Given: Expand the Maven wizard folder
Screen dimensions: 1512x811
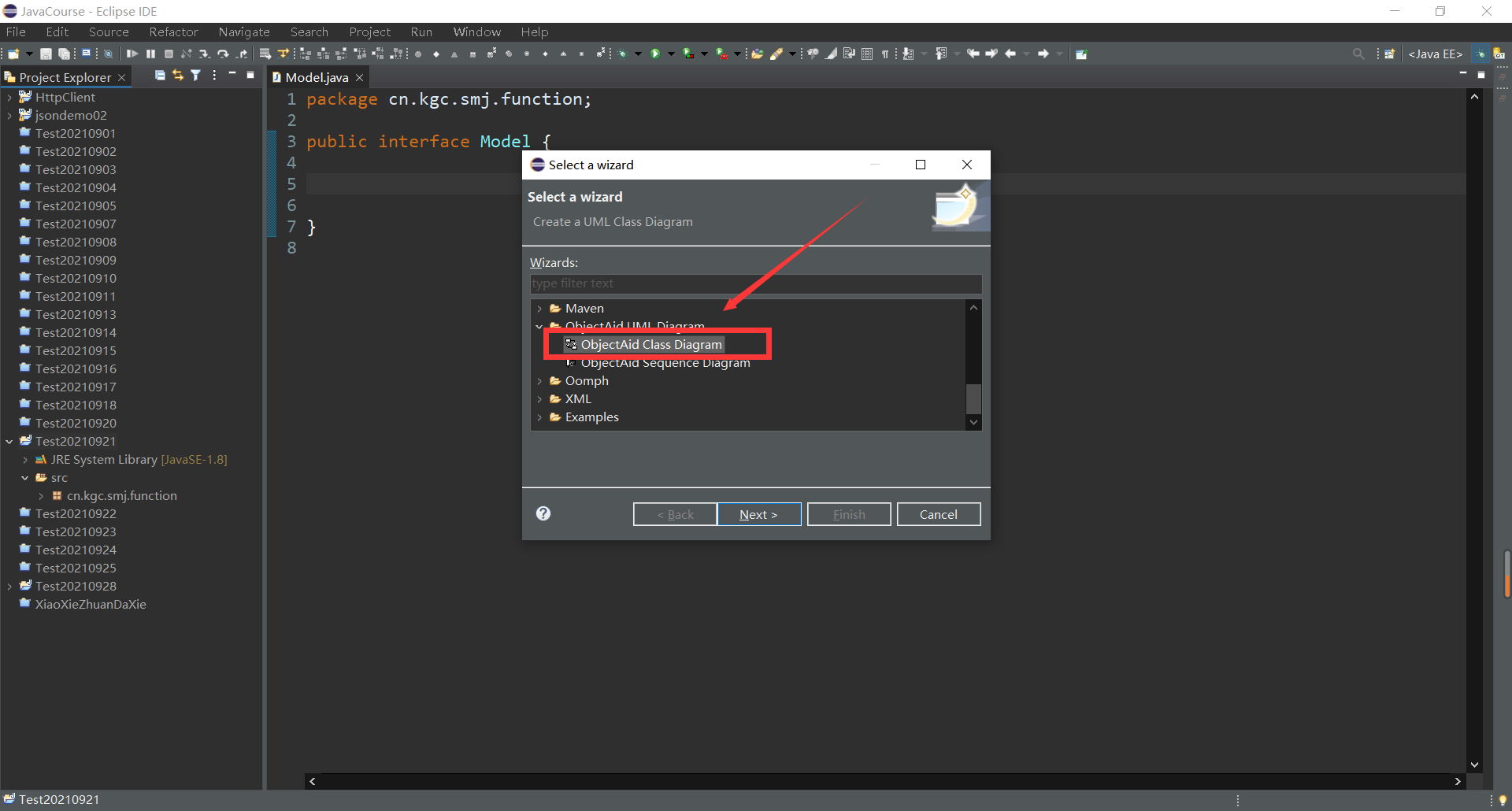Looking at the screenshot, I should point(539,309).
